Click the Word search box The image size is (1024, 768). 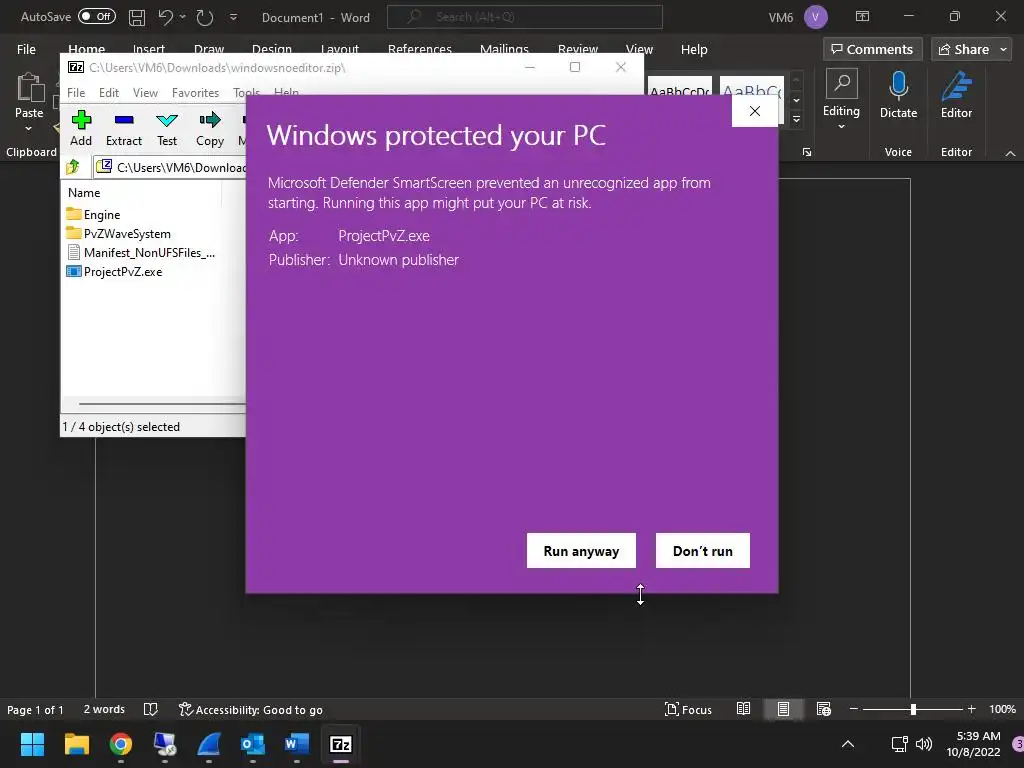click(x=524, y=17)
